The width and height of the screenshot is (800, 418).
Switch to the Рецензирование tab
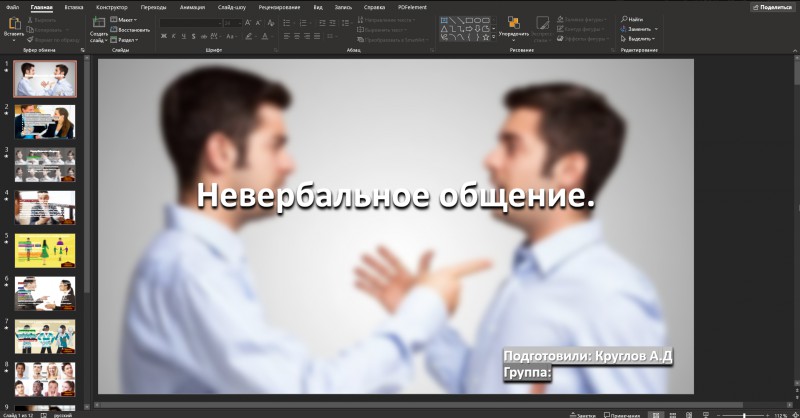(279, 7)
